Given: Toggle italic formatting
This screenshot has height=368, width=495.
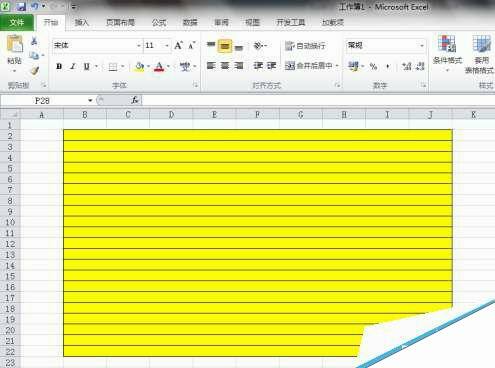Looking at the screenshot, I should click(x=73, y=66).
